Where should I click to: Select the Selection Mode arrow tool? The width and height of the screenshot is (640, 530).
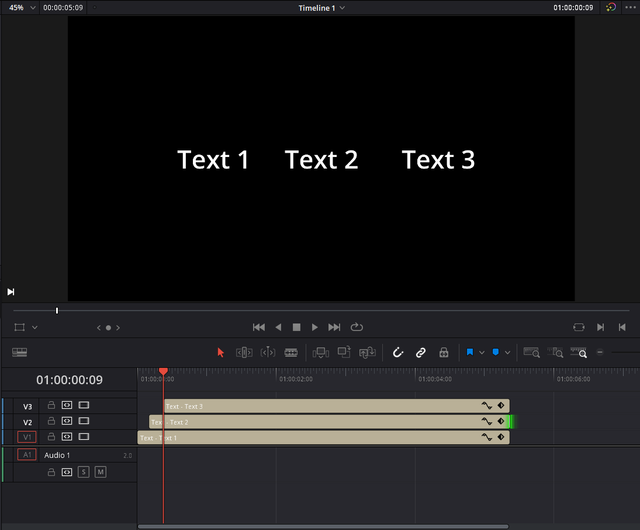pyautogui.click(x=220, y=352)
